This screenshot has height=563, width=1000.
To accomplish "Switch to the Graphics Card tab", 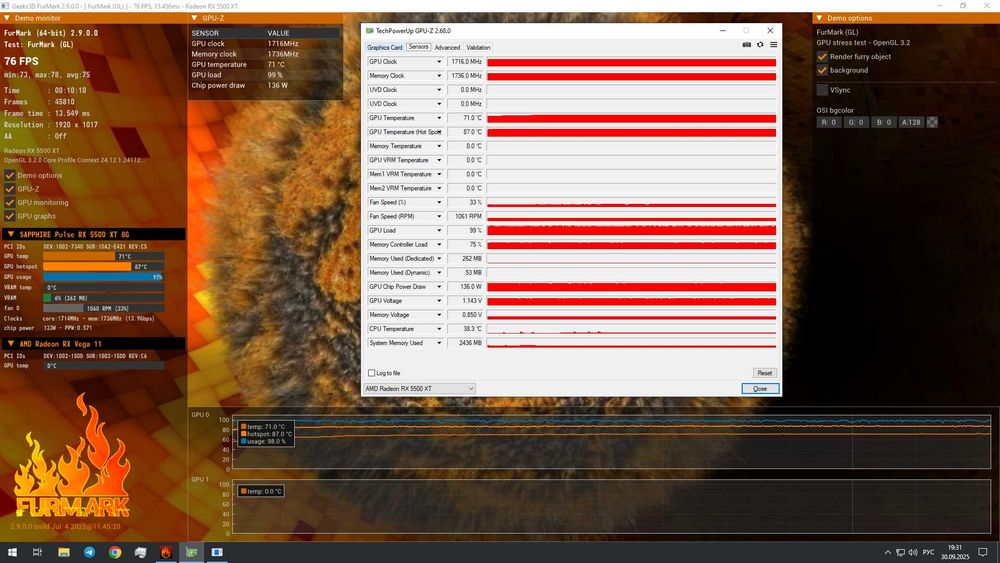I will [385, 47].
